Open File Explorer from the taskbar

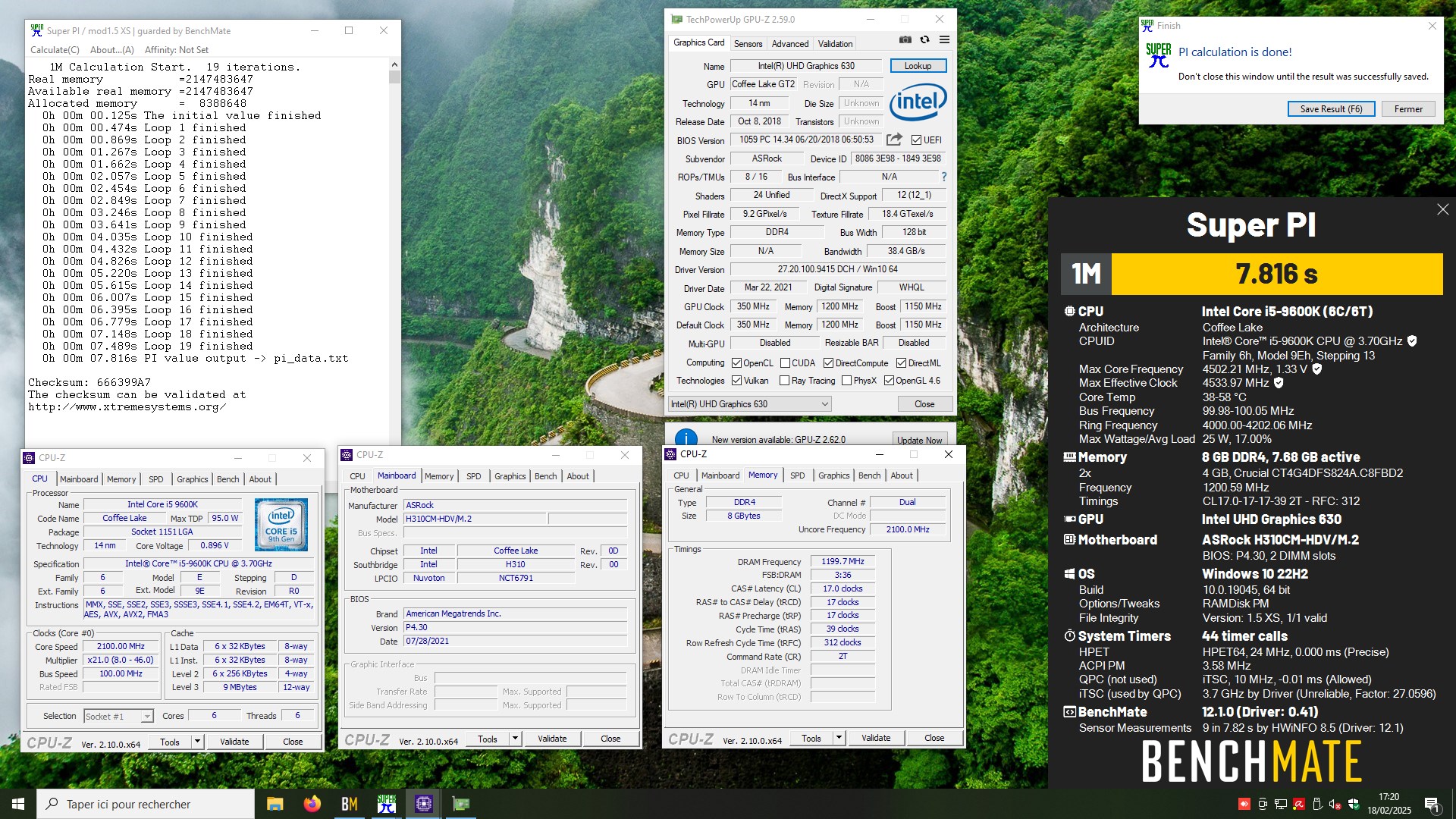coord(275,804)
